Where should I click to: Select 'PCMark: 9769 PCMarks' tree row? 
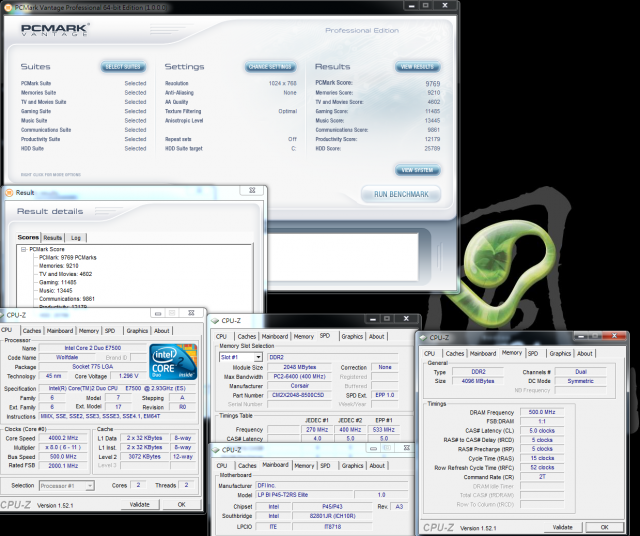click(x=68, y=258)
